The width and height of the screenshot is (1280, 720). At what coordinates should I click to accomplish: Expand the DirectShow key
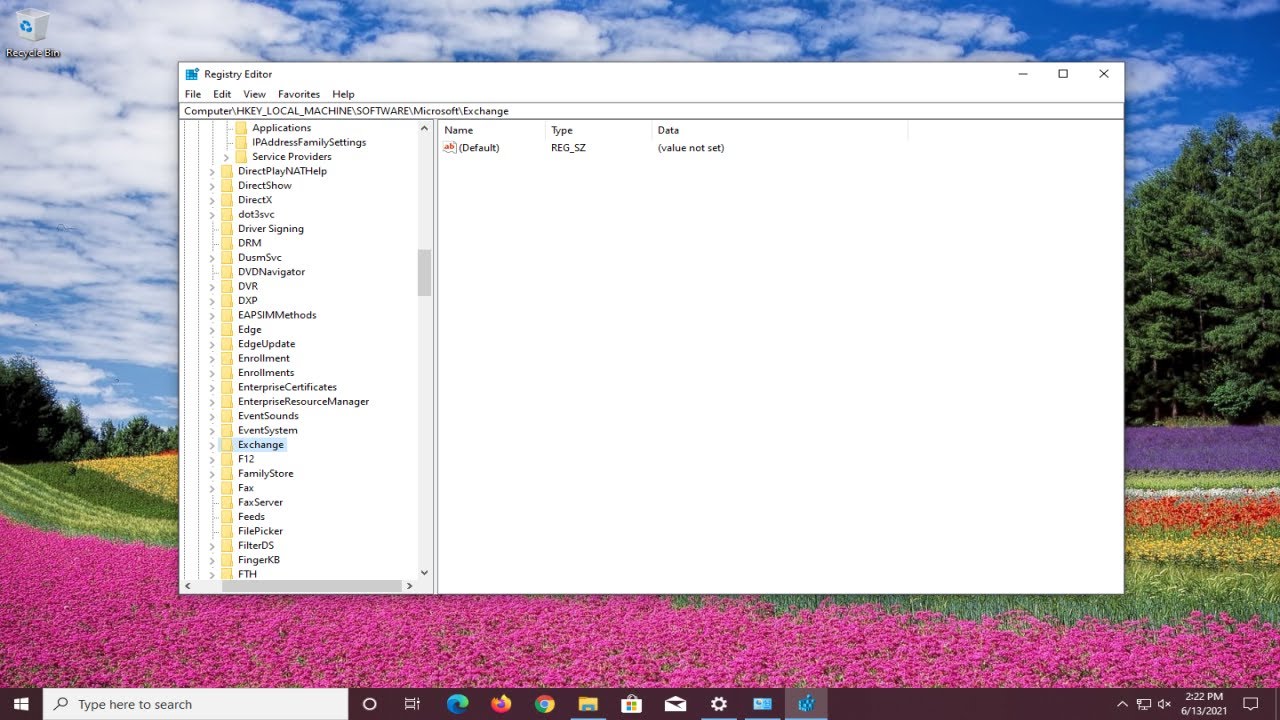[212, 186]
